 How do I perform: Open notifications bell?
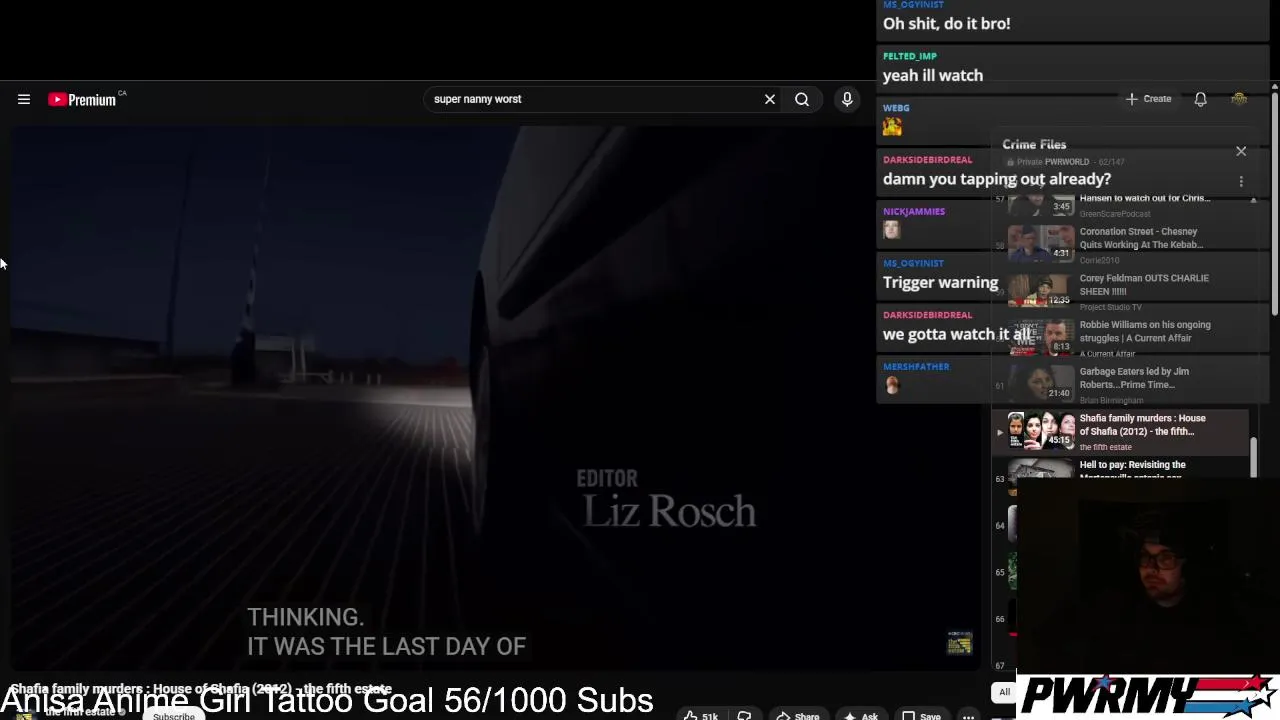click(x=1200, y=99)
